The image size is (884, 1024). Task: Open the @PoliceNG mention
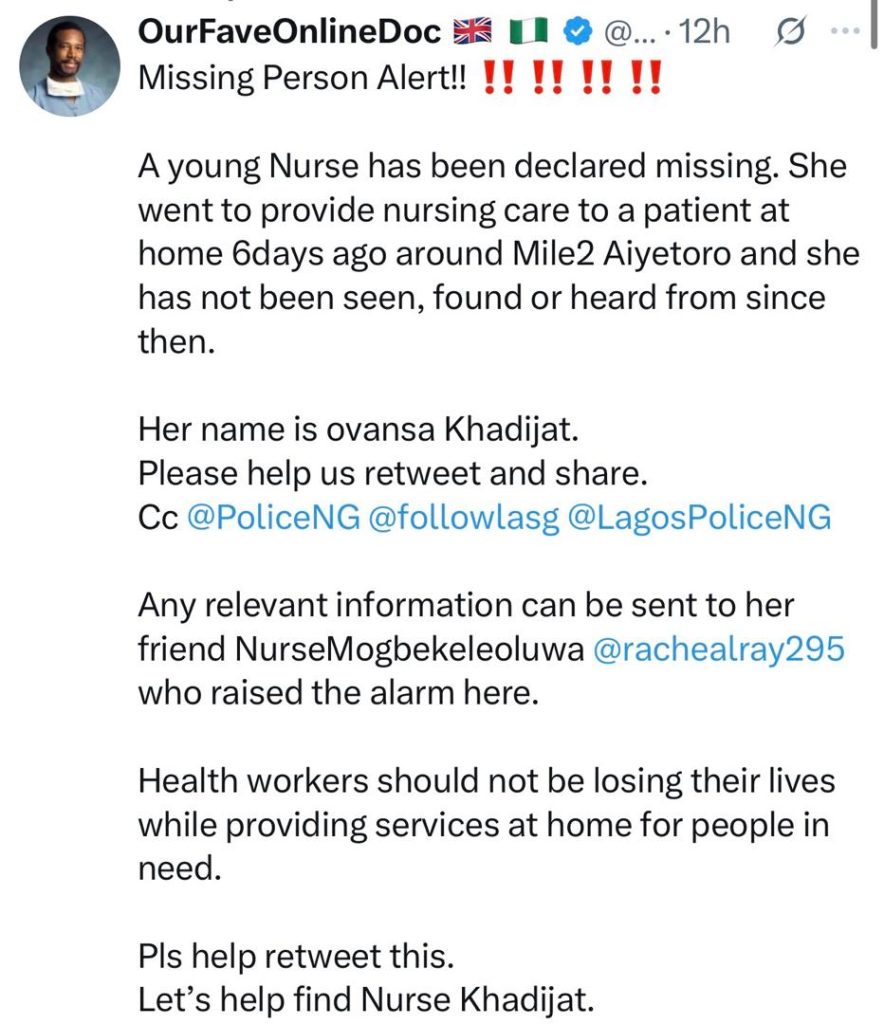[x=274, y=517]
